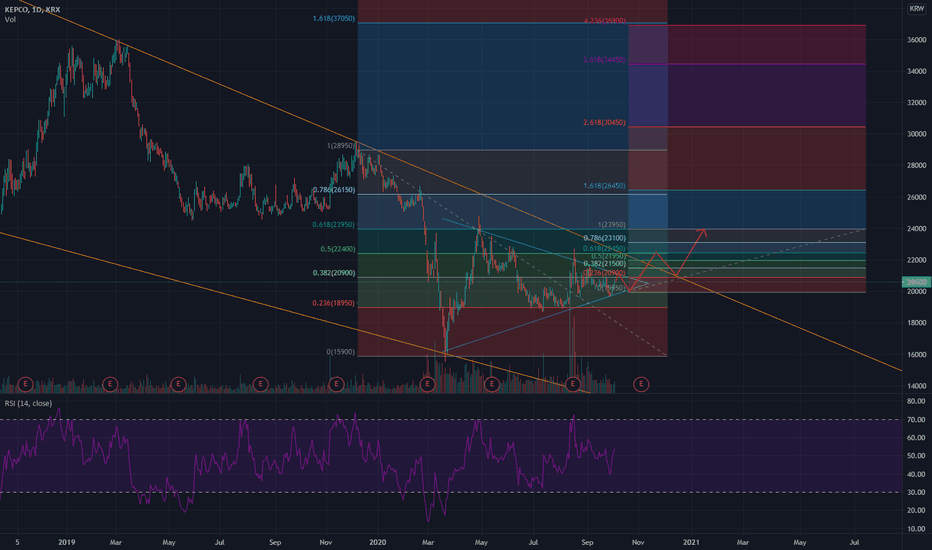Click 30.00 on the RSI scale

[917, 492]
